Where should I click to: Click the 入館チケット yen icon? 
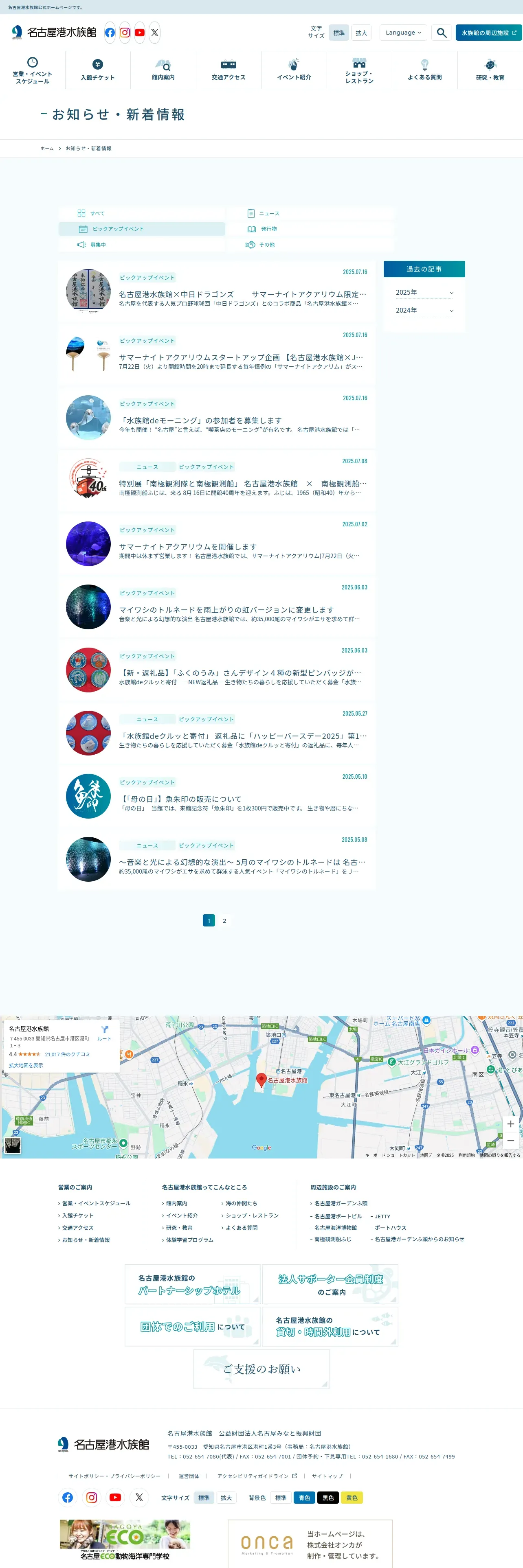coord(97,64)
